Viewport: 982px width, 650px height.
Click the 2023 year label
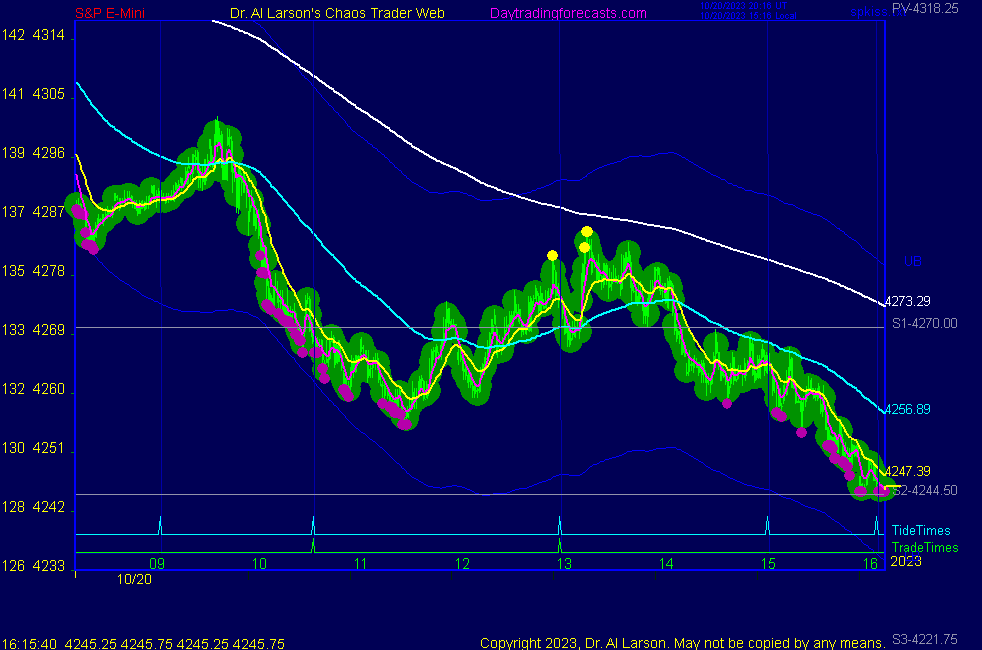[906, 561]
